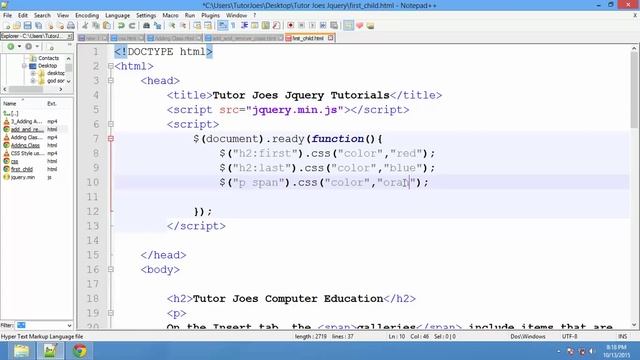The height and width of the screenshot is (360, 640).
Task: Toggle INS mode in status bar
Action: pyautogui.click(x=622, y=337)
